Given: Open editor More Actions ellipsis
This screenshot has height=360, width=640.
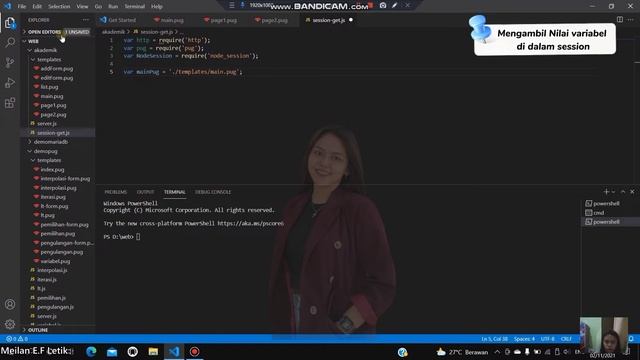Looking at the screenshot, I should [631, 20].
